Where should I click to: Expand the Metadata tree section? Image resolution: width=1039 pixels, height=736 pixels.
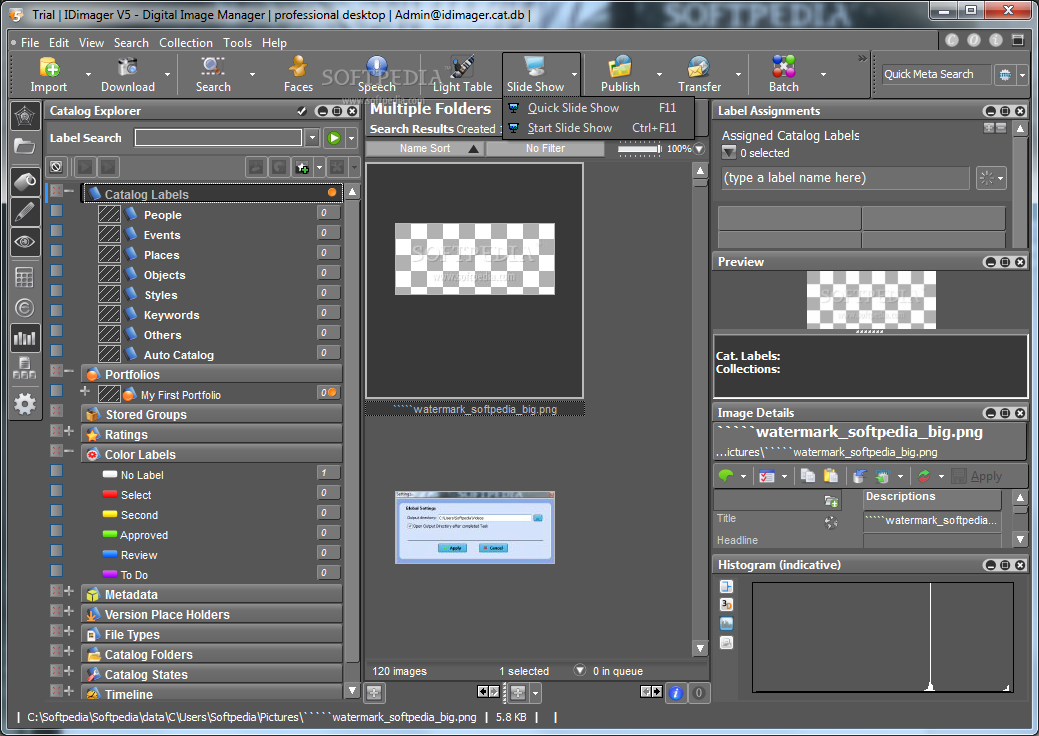[69, 590]
